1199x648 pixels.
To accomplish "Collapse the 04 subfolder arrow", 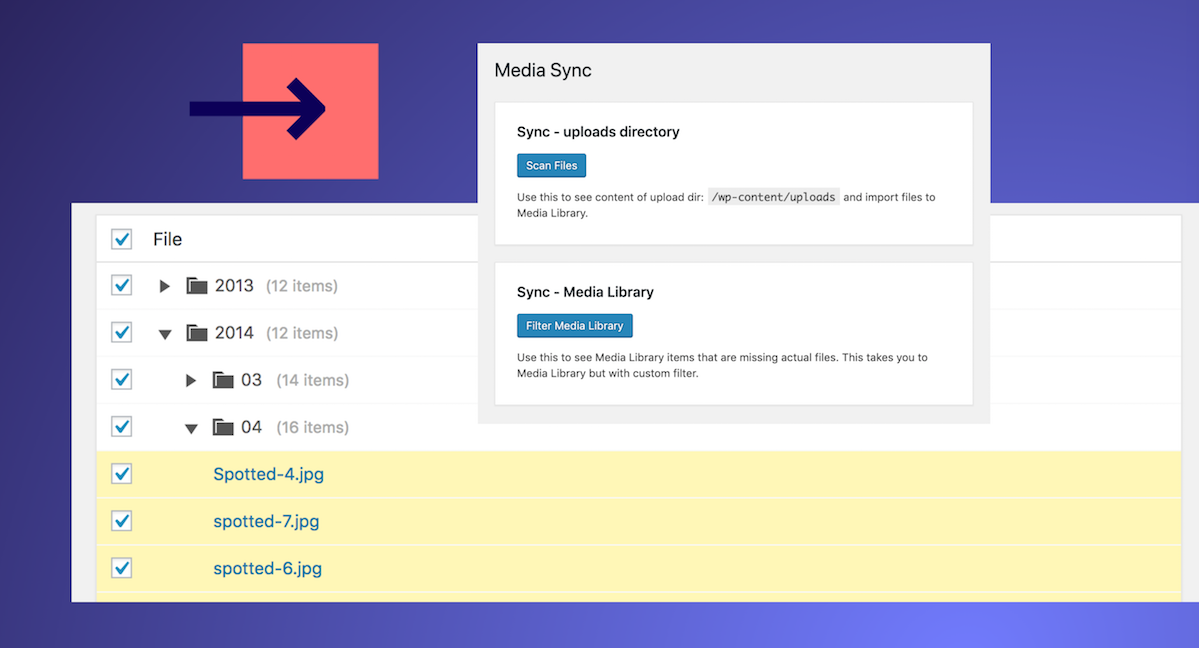I will [x=191, y=428].
